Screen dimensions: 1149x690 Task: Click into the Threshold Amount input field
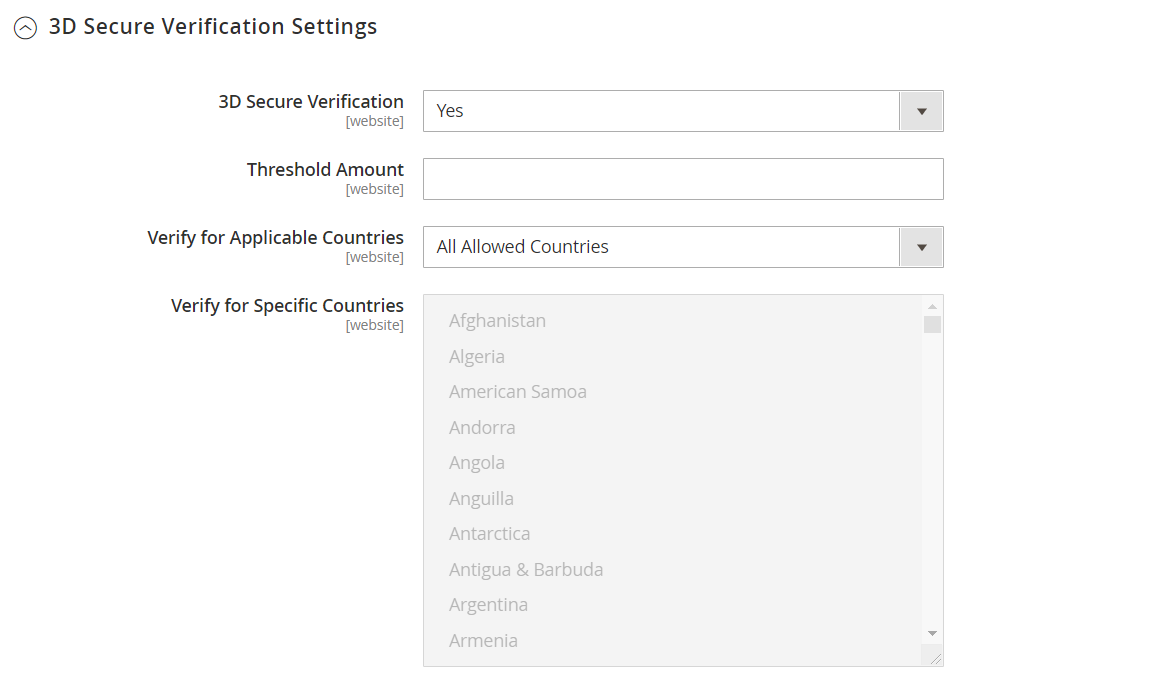(683, 179)
